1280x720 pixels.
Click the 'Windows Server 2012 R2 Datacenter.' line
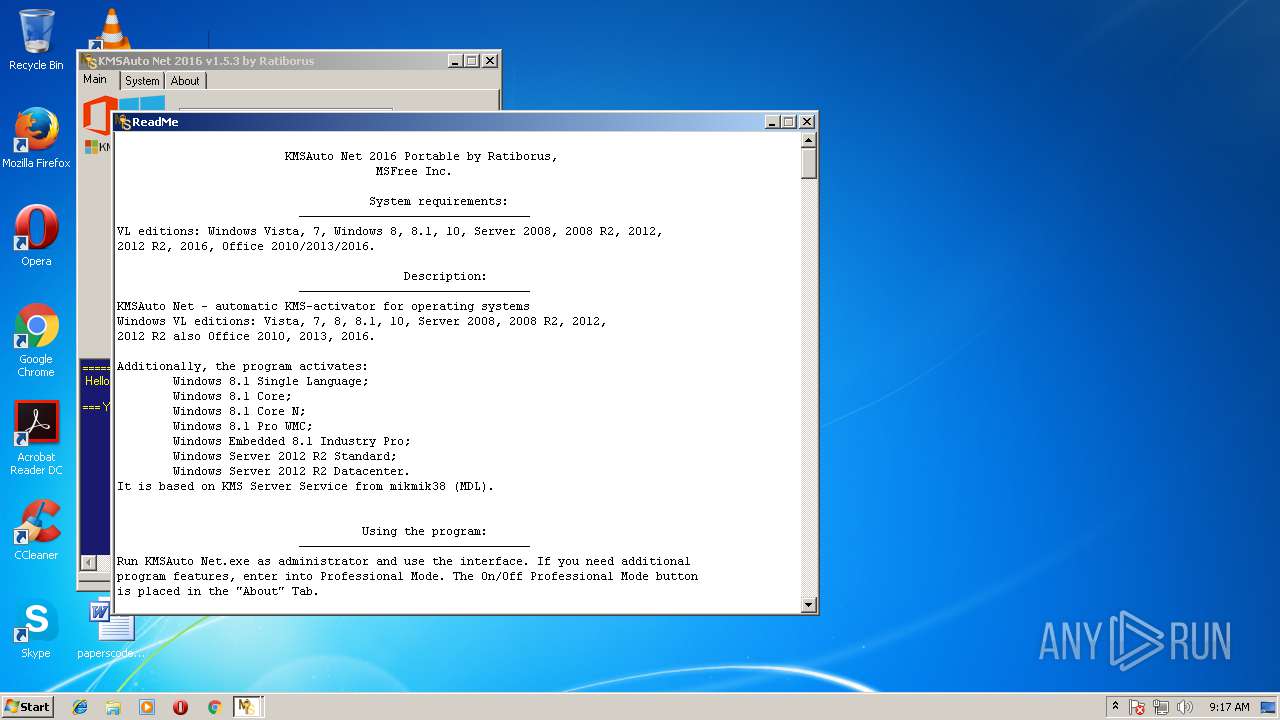click(x=291, y=472)
